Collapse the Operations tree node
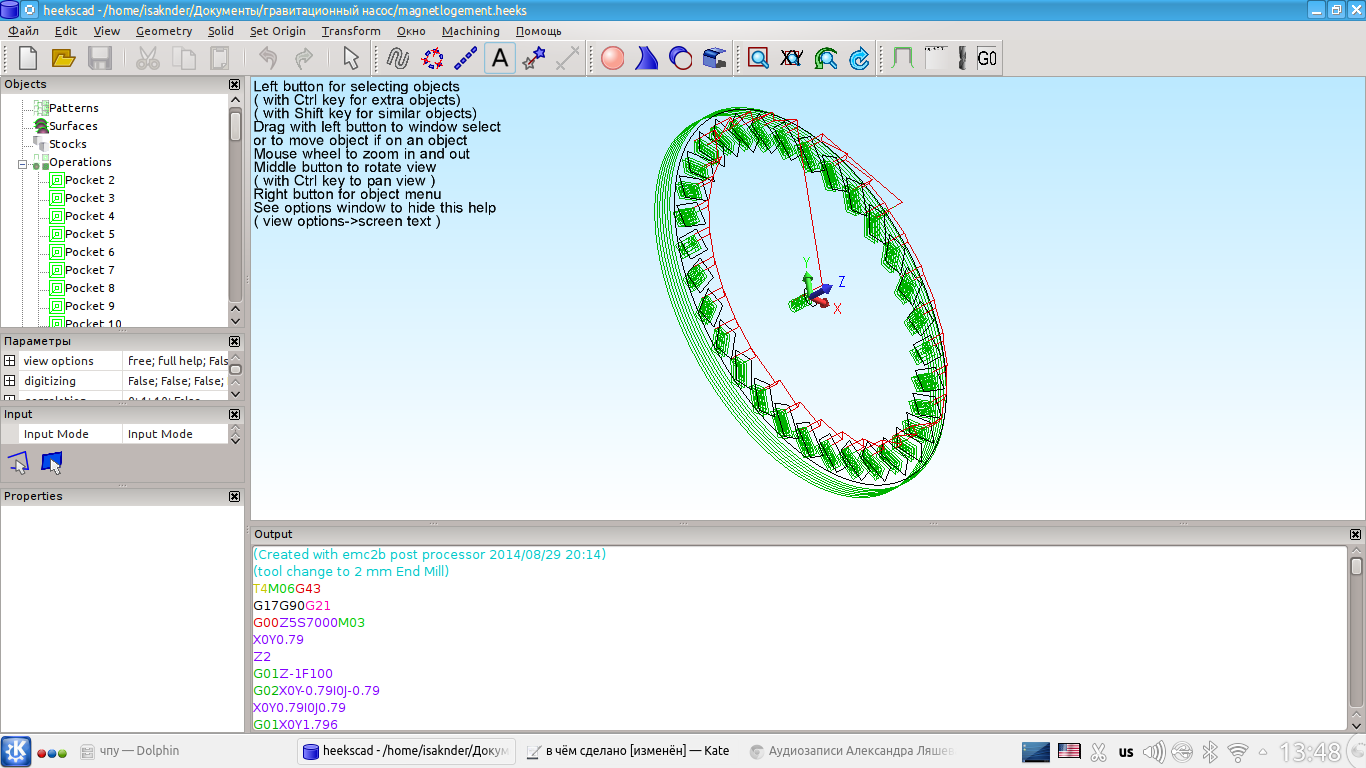Image resolution: width=1366 pixels, height=768 pixels. pyautogui.click(x=22, y=163)
